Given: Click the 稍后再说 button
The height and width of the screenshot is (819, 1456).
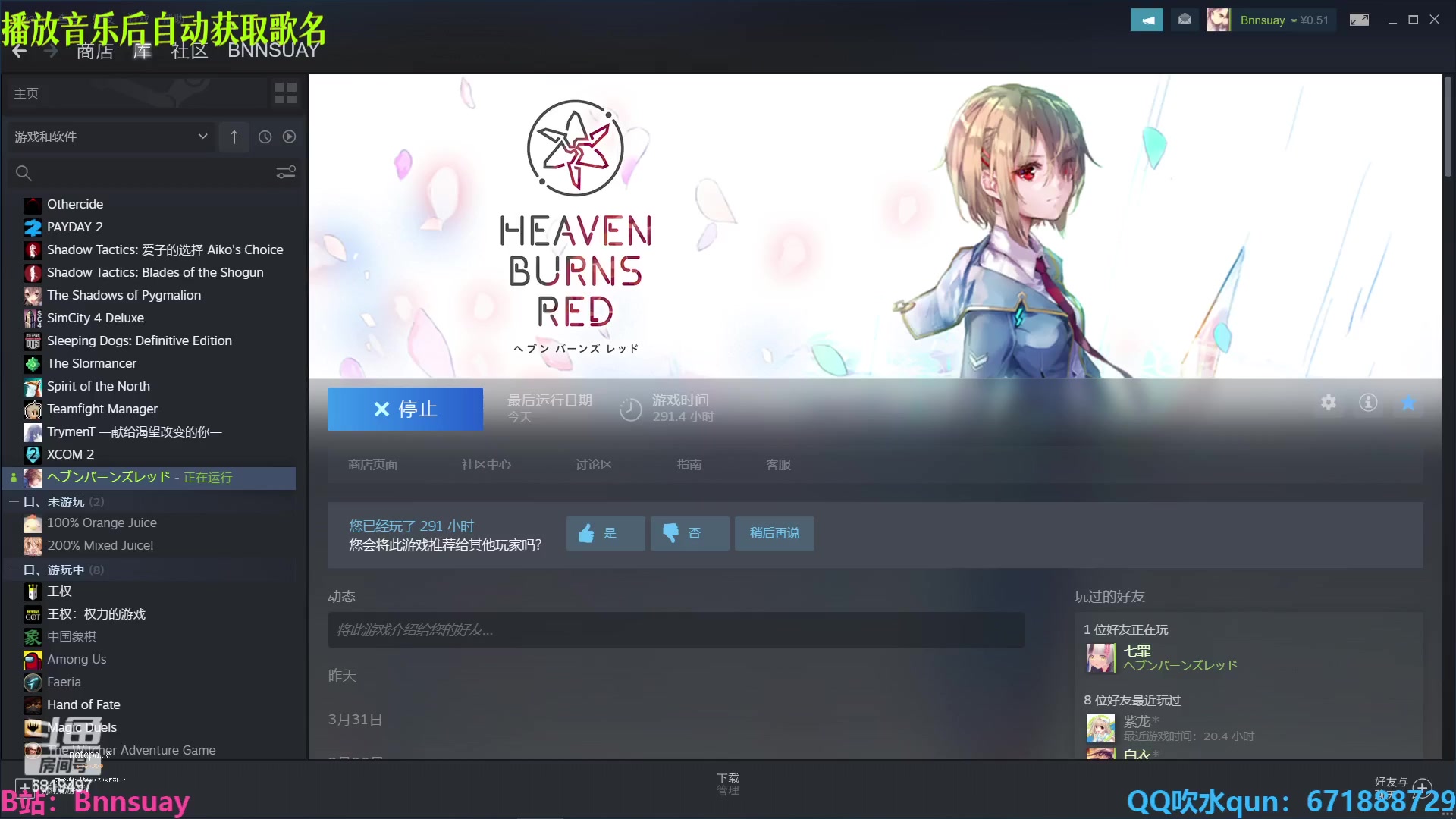Looking at the screenshot, I should point(774,533).
